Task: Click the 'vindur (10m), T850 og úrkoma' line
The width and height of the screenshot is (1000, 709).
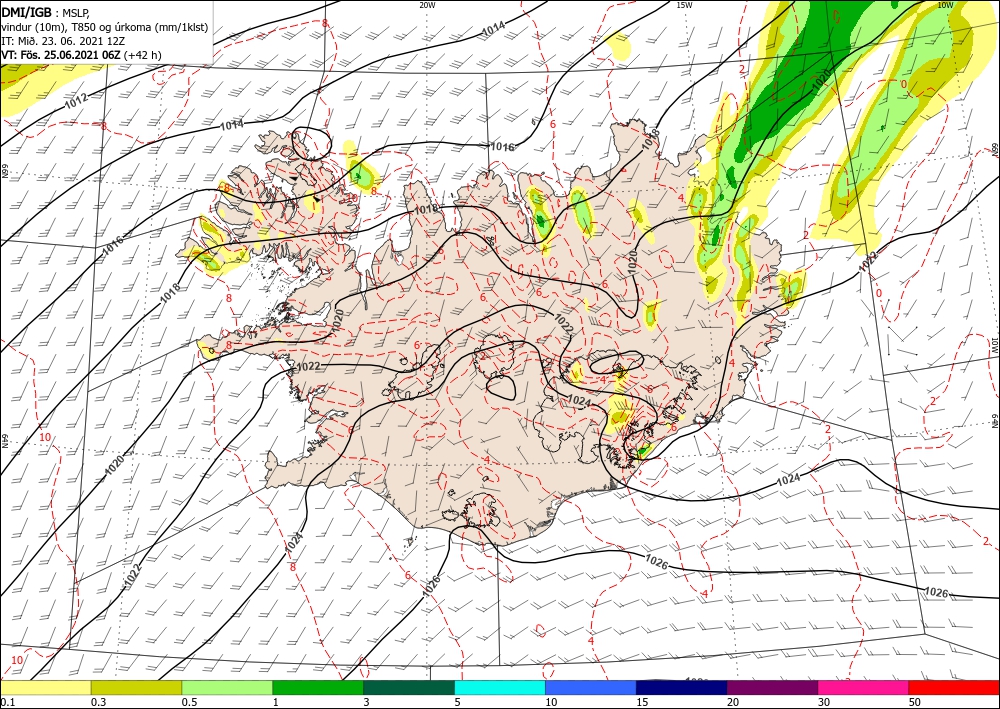Action: point(105,27)
